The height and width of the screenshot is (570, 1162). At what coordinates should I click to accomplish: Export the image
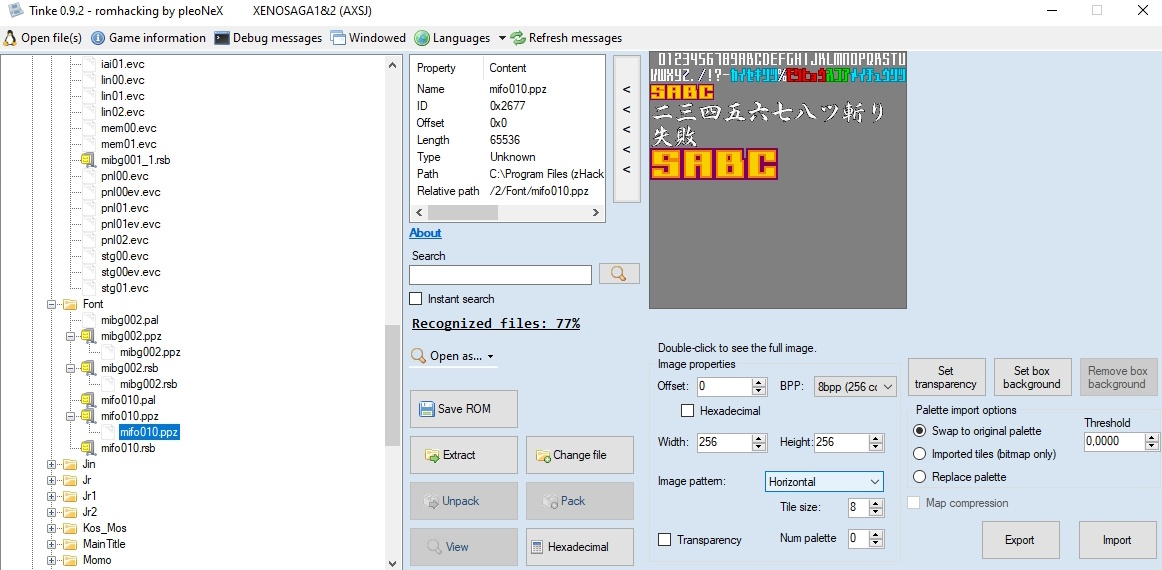[1020, 540]
